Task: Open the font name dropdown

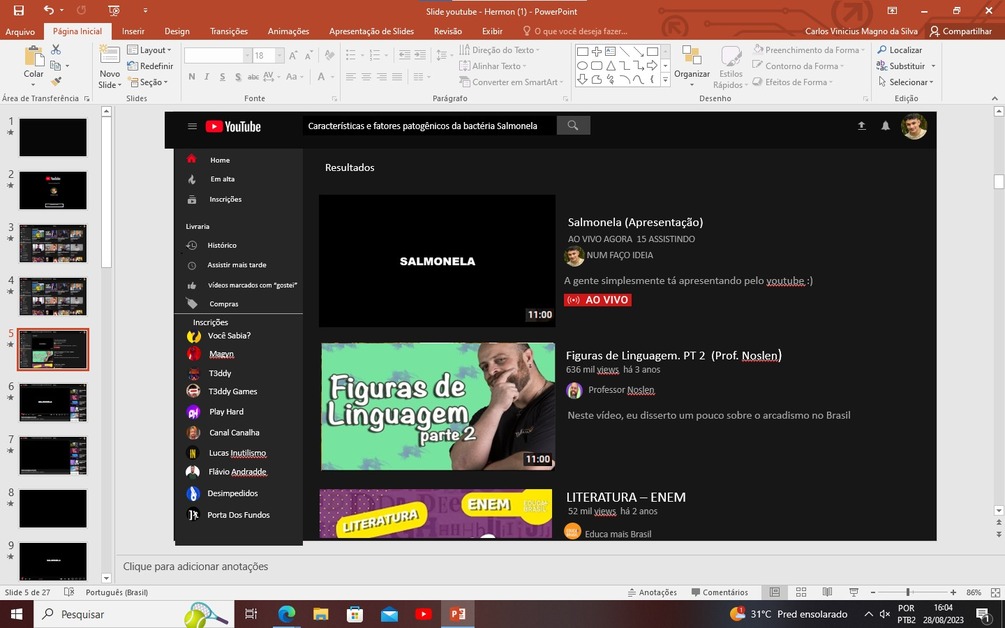Action: 247,56
